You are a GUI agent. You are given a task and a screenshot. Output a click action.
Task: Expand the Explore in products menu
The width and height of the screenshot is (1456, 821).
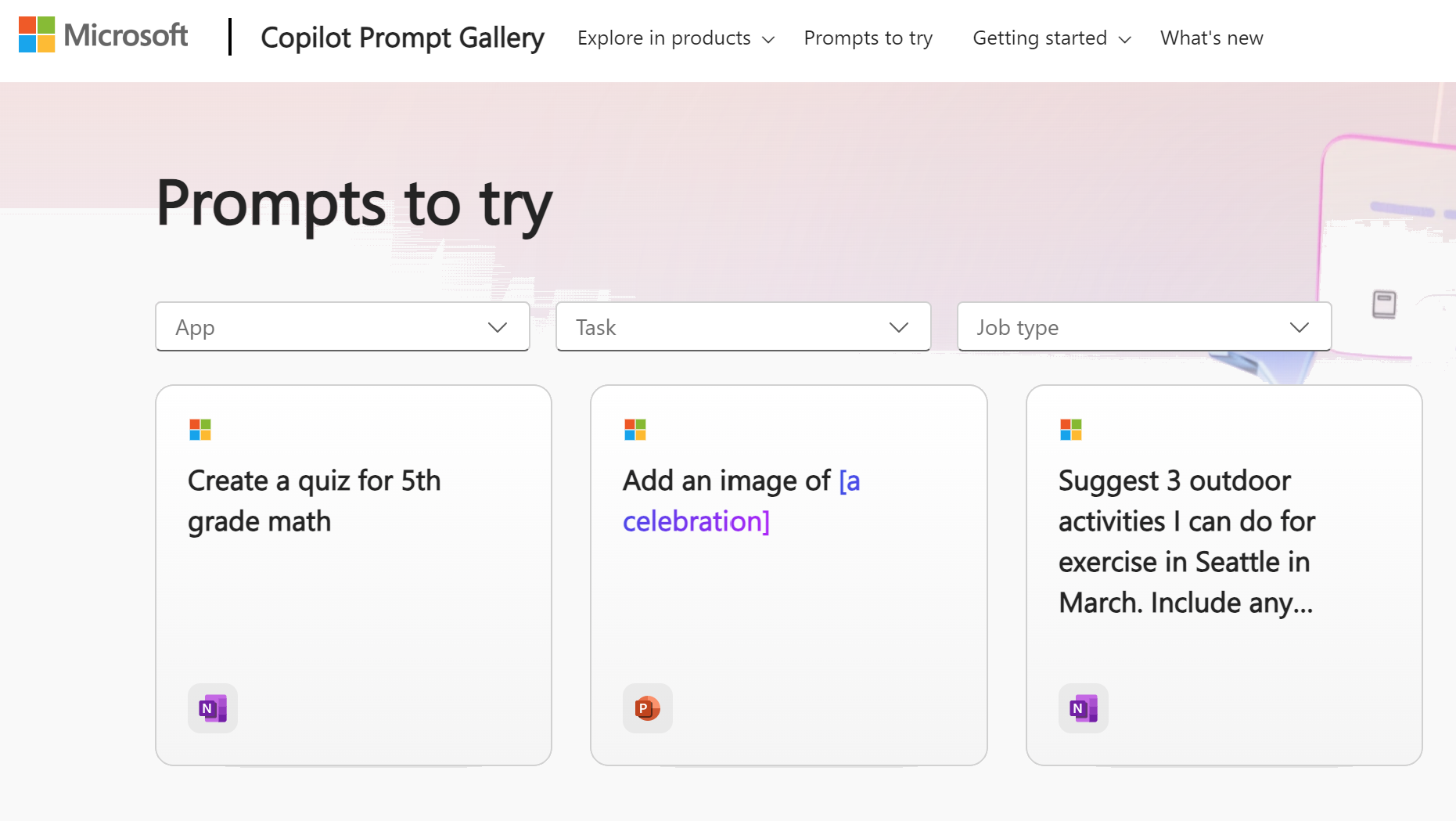tap(676, 38)
